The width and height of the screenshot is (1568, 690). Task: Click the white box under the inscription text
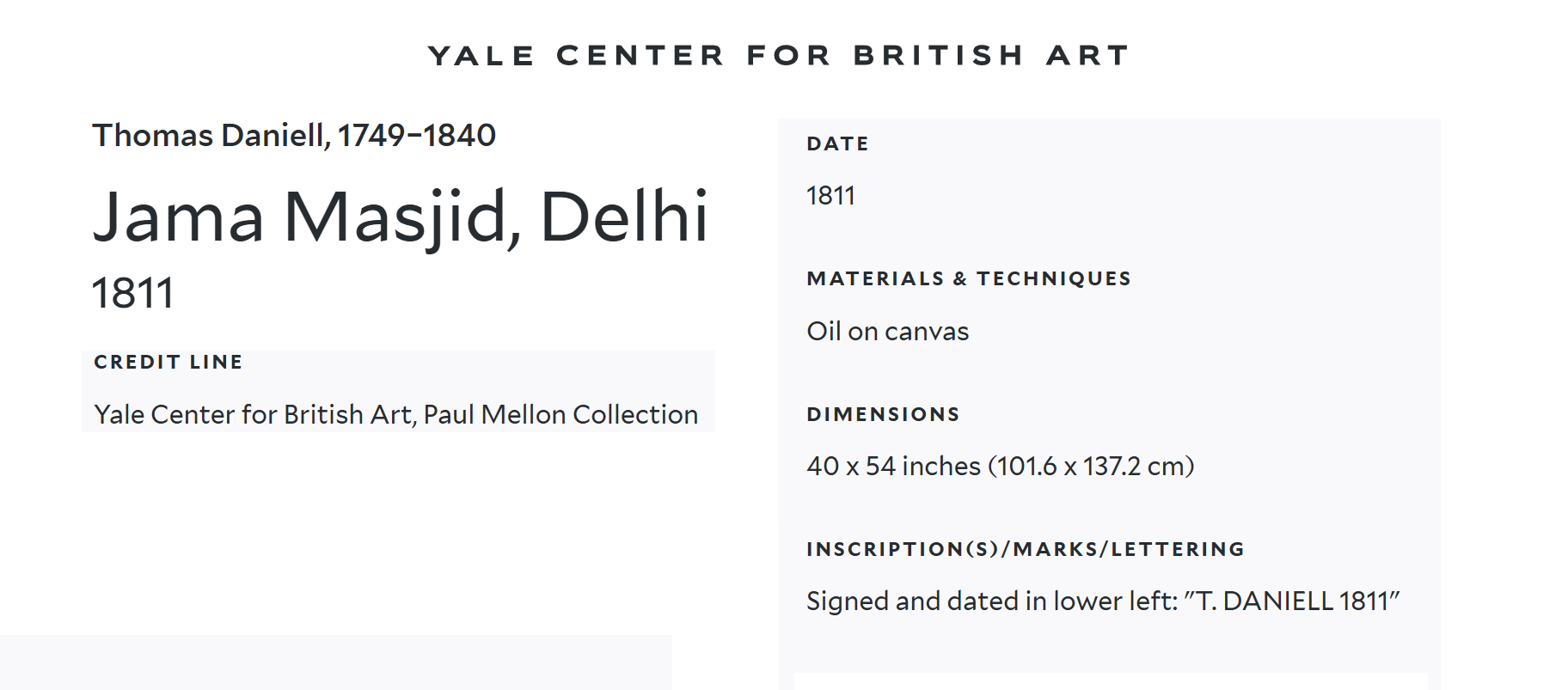(x=1110, y=681)
